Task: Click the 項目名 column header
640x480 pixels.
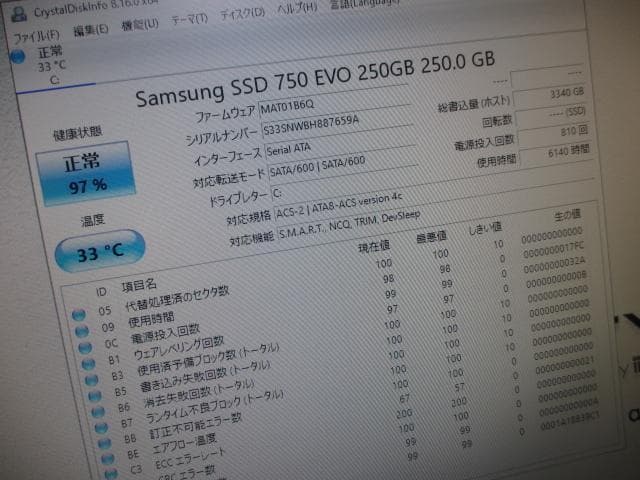Action: point(139,285)
